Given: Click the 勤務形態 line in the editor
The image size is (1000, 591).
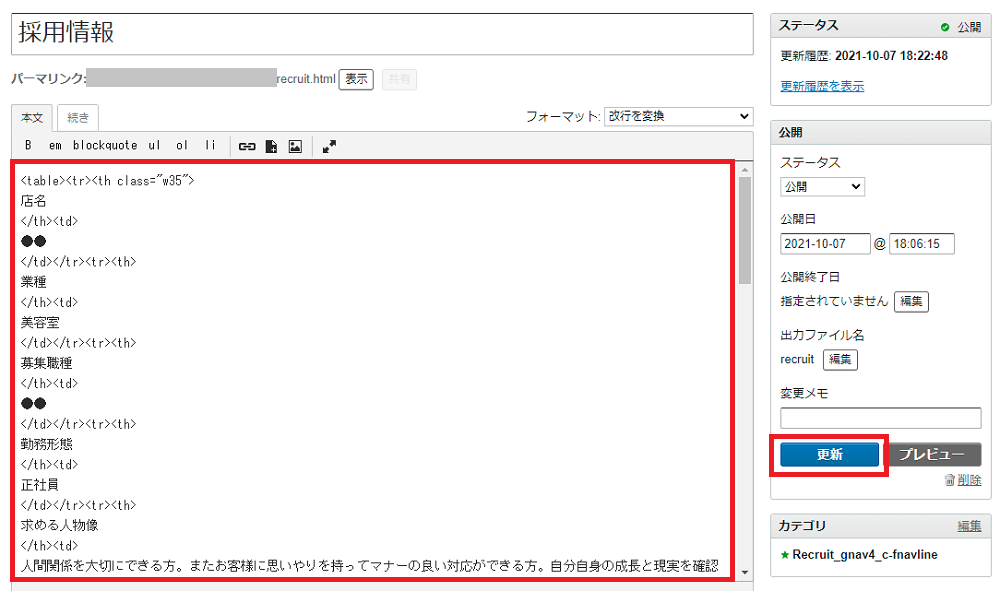Looking at the screenshot, I should click(x=47, y=444).
